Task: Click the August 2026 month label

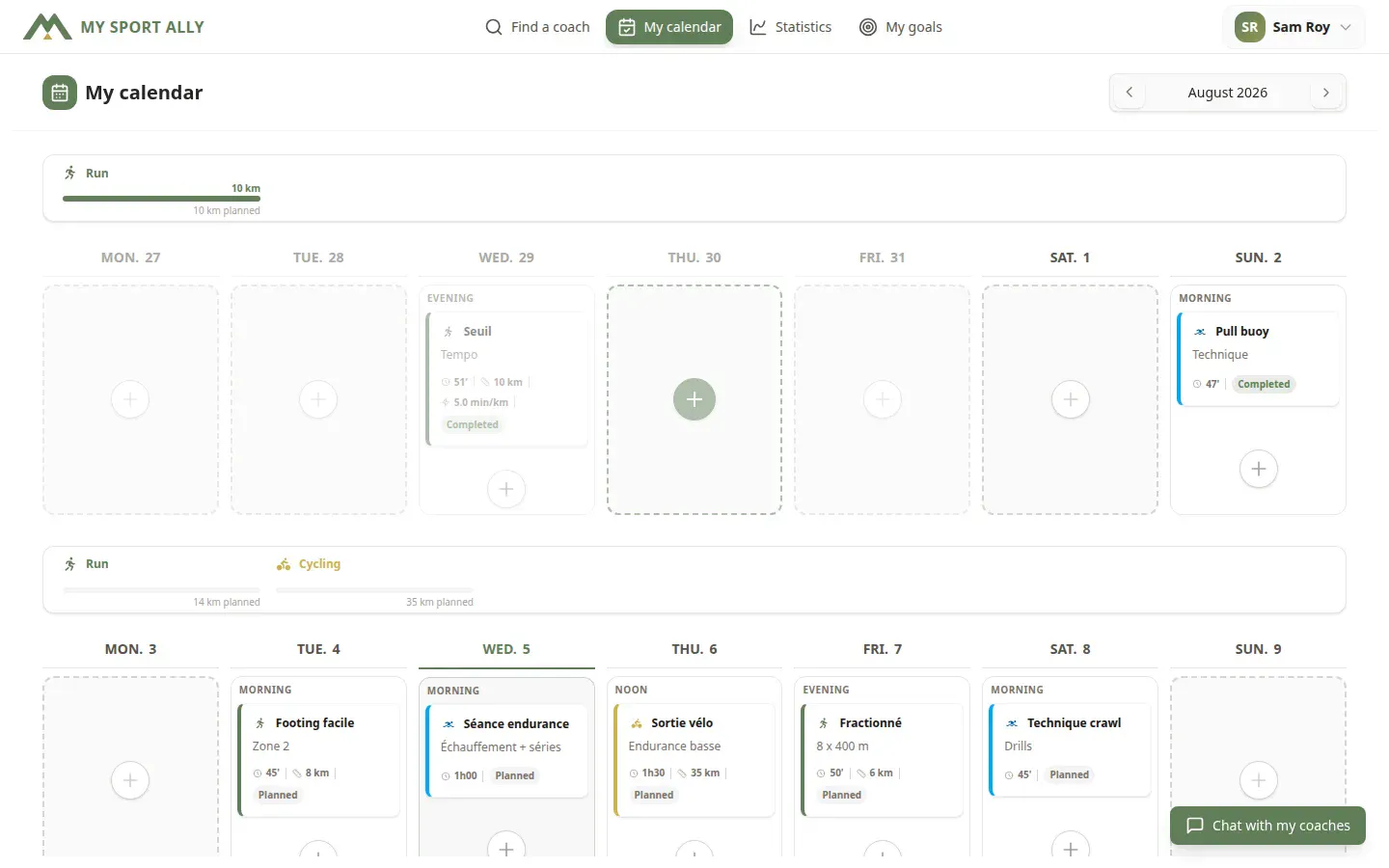Action: click(x=1228, y=93)
